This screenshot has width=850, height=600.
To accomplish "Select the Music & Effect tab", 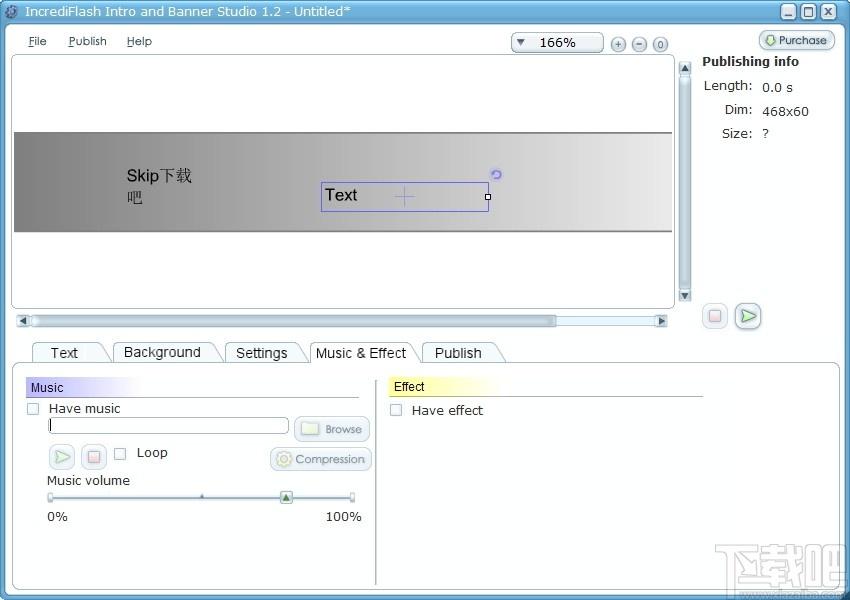I will (363, 353).
